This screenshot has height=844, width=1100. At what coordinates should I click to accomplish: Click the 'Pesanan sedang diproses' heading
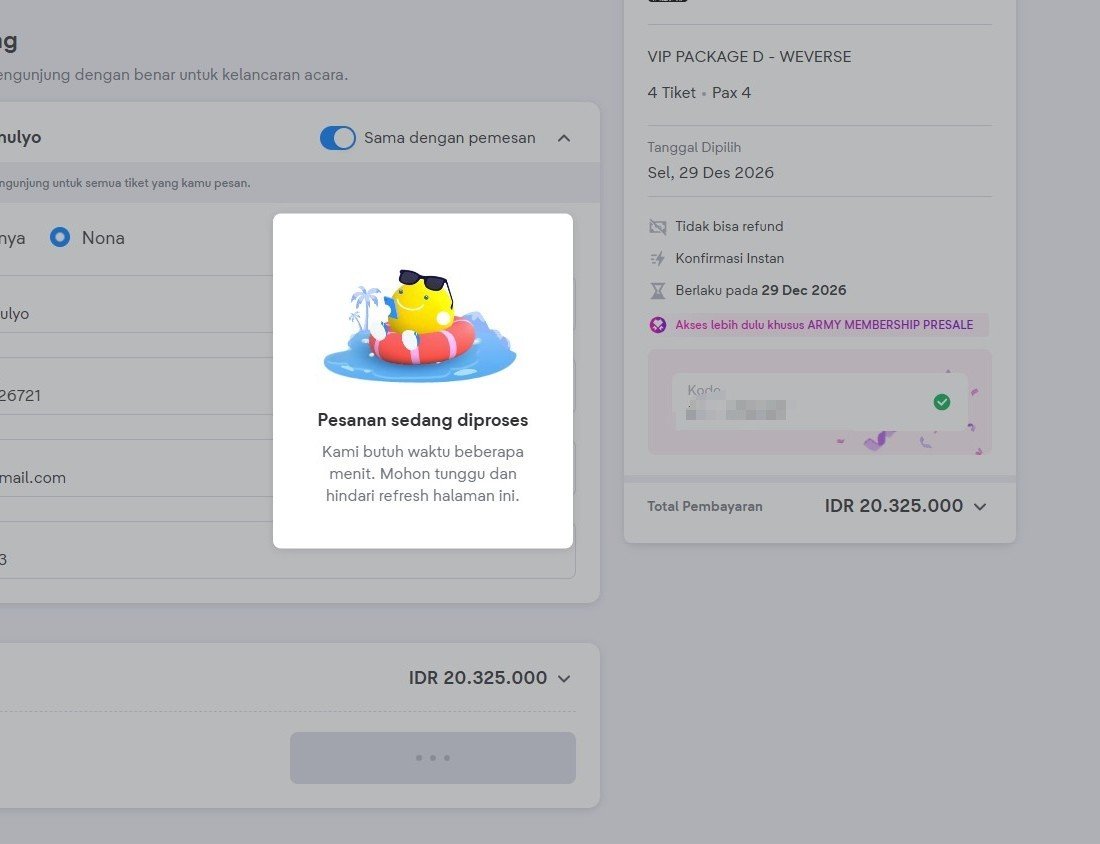[x=423, y=420]
